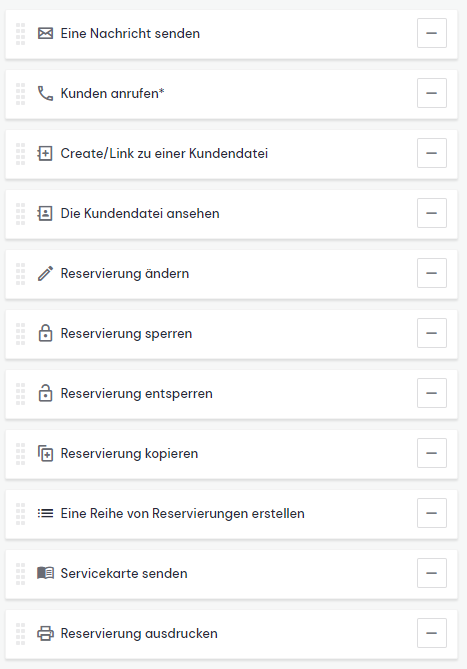Click the pencil icon for Reservierung ändern

(45, 273)
